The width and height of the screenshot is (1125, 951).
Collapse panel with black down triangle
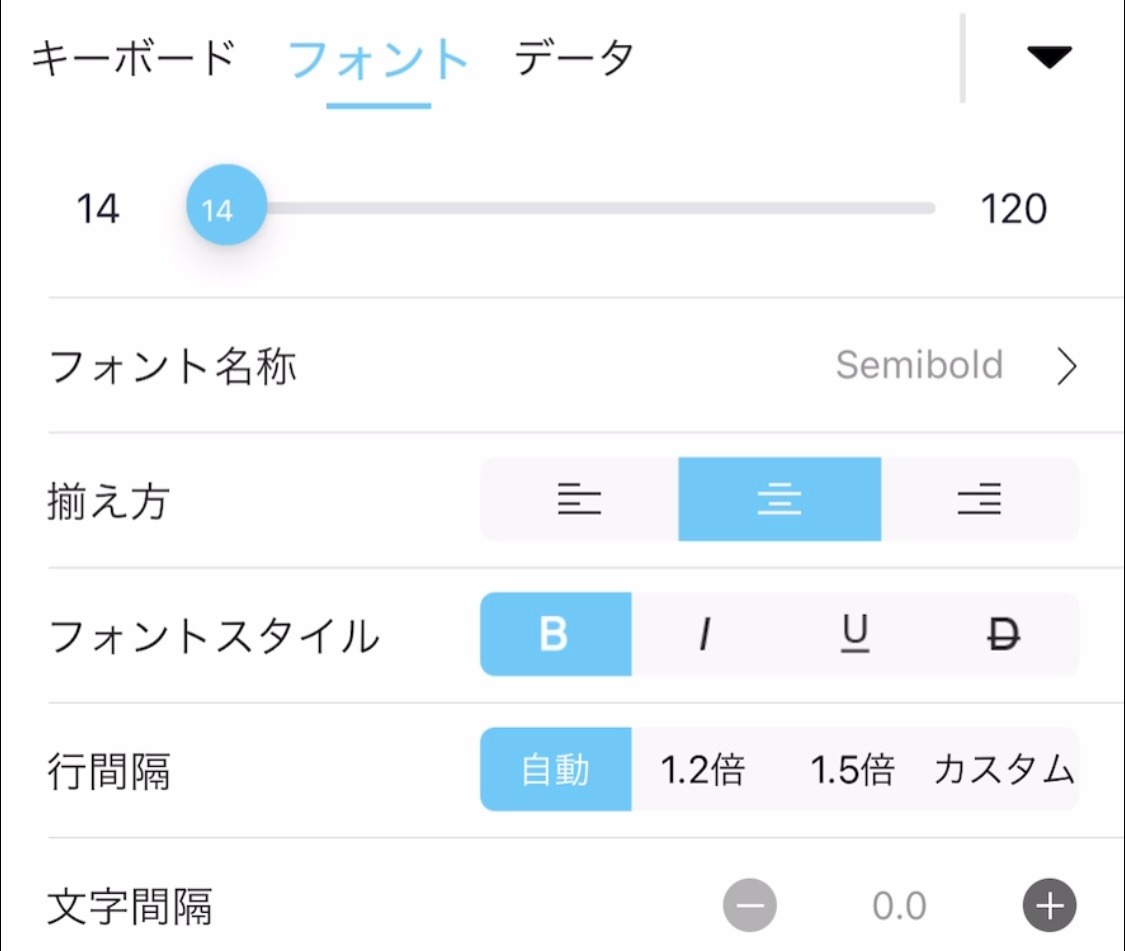[1050, 57]
